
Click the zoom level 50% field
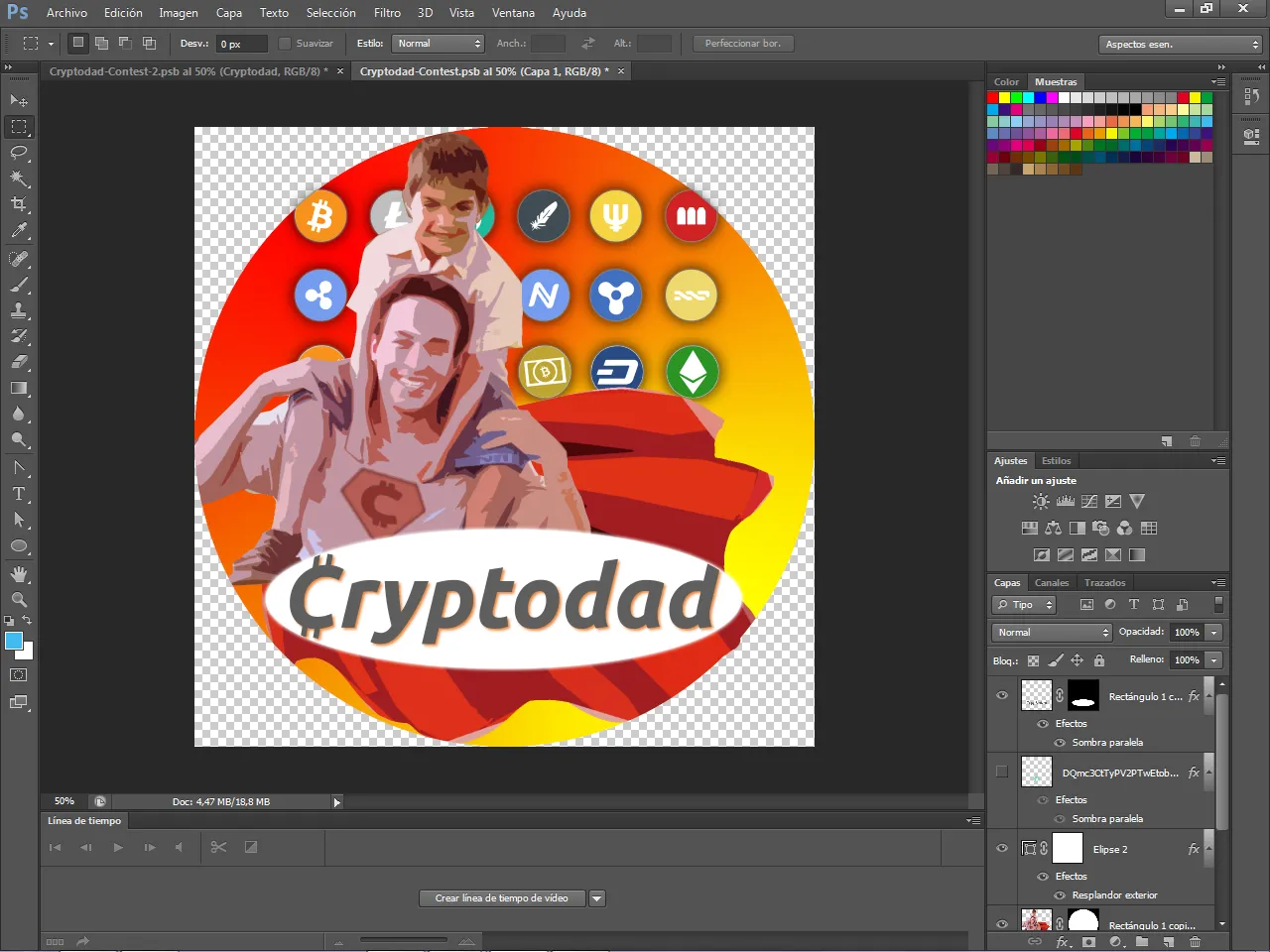coord(64,801)
